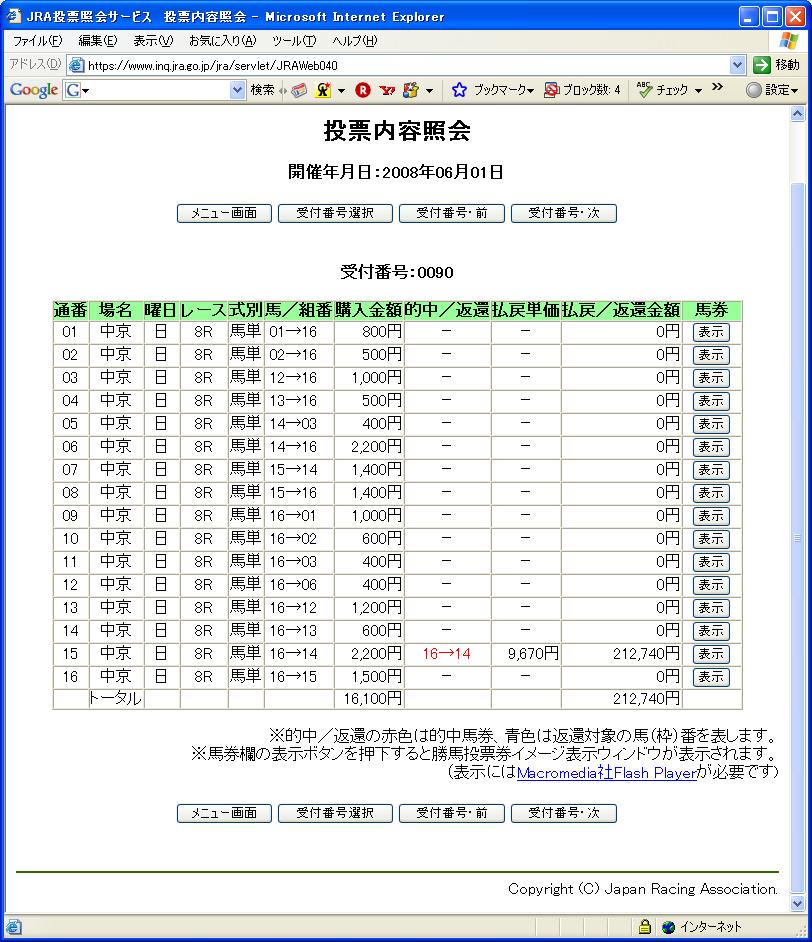This screenshot has width=812, height=942.
Task: Click 表示 button for row 01
Action: point(711,332)
